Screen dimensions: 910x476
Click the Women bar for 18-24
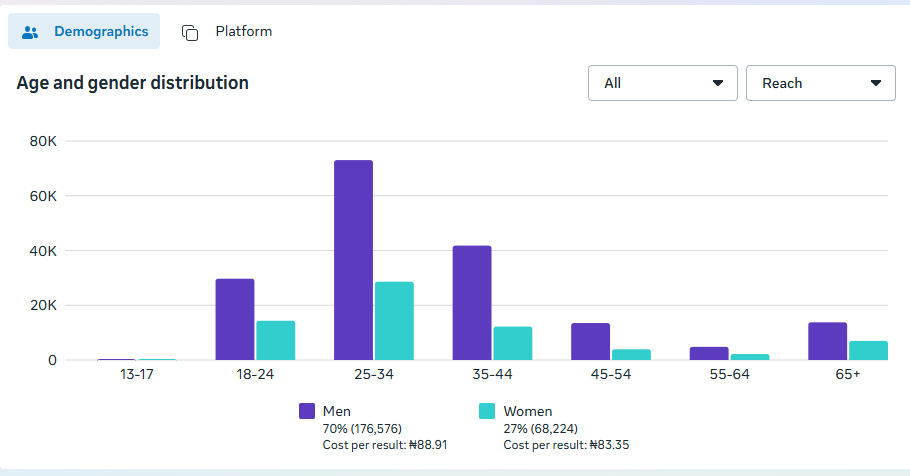pos(276,341)
